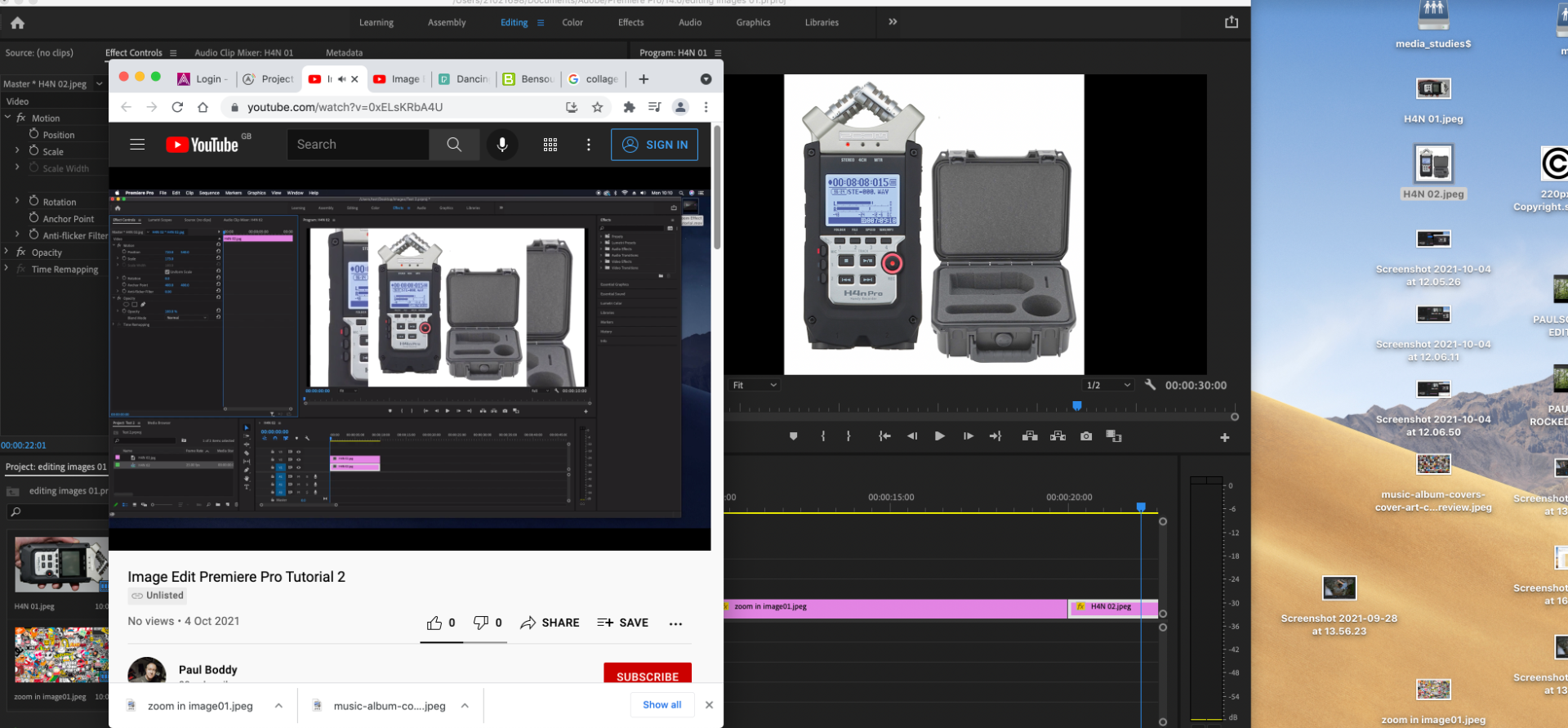Image resolution: width=1568 pixels, height=728 pixels.
Task: Click Mark Out button
Action: pyautogui.click(x=849, y=436)
